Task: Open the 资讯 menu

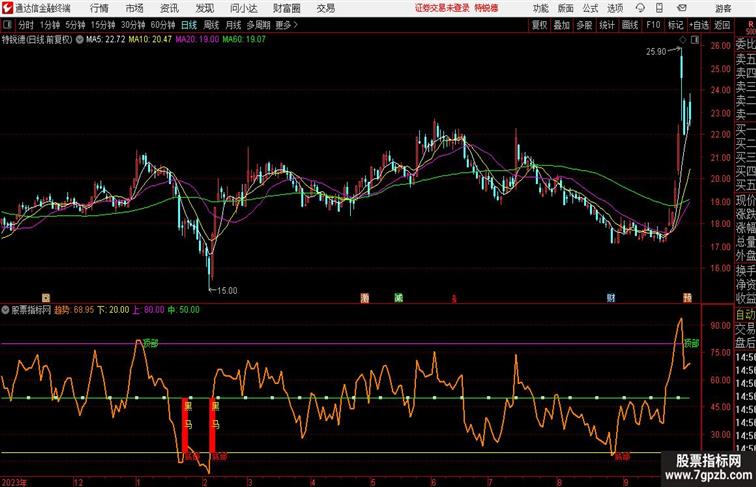Action: pyautogui.click(x=169, y=8)
